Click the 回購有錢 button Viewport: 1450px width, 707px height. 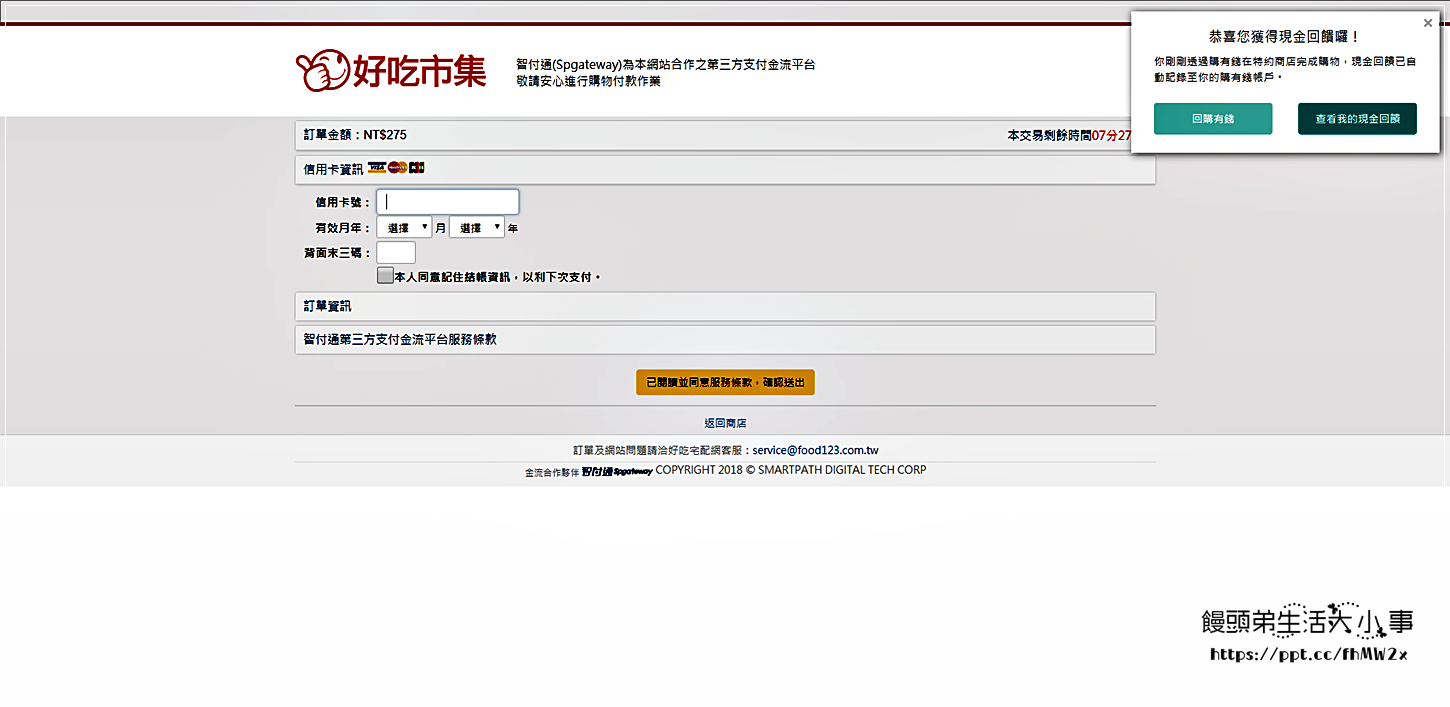tap(1212, 119)
